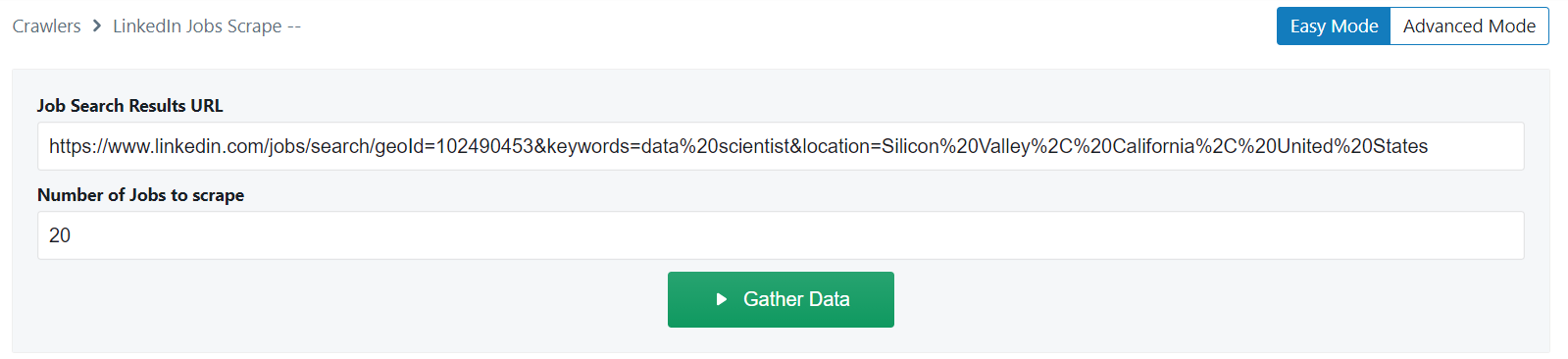This screenshot has width=1568, height=359.
Task: Click the Number of Jobs to scrape label
Action: pyautogui.click(x=140, y=195)
